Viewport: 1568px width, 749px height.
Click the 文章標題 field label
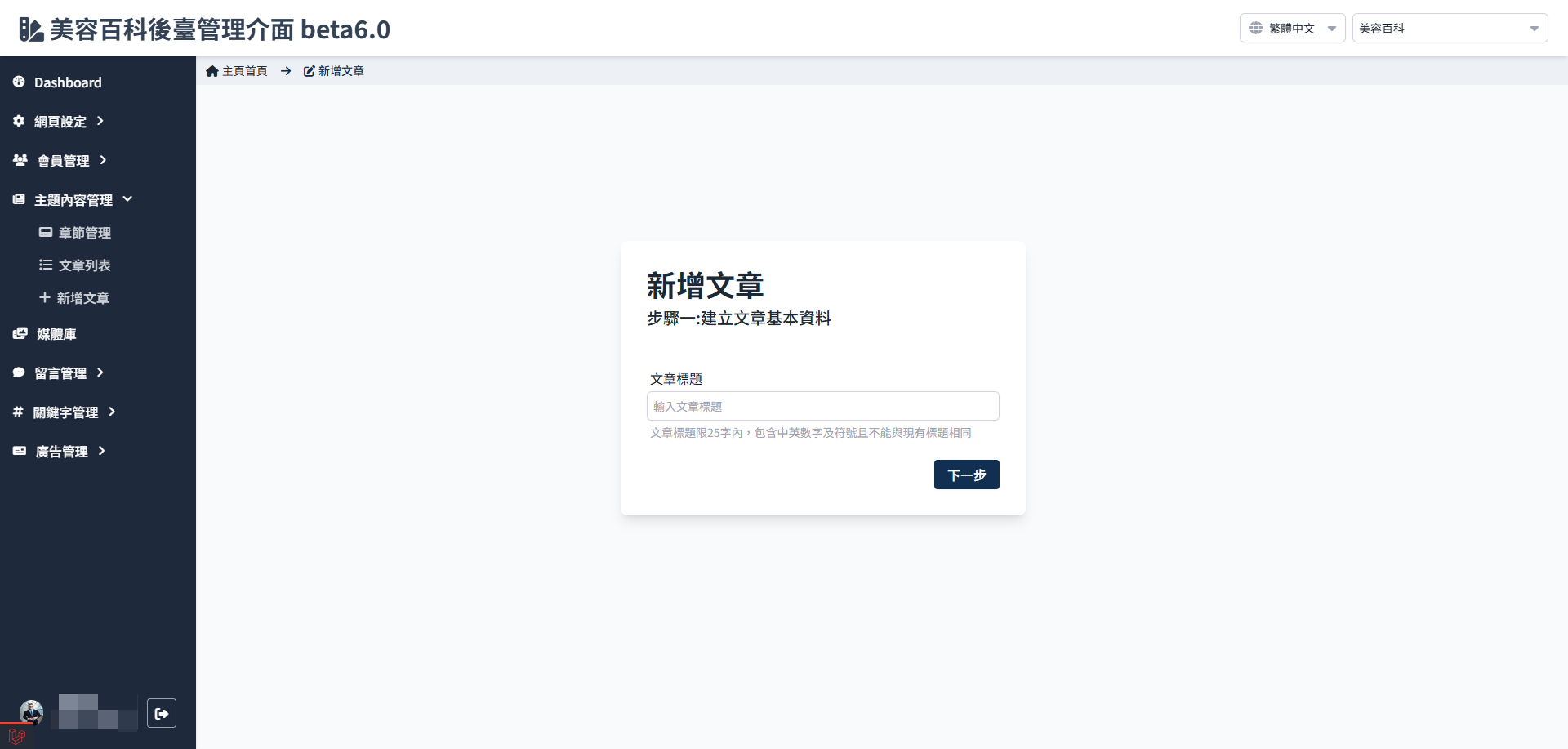[x=676, y=379]
